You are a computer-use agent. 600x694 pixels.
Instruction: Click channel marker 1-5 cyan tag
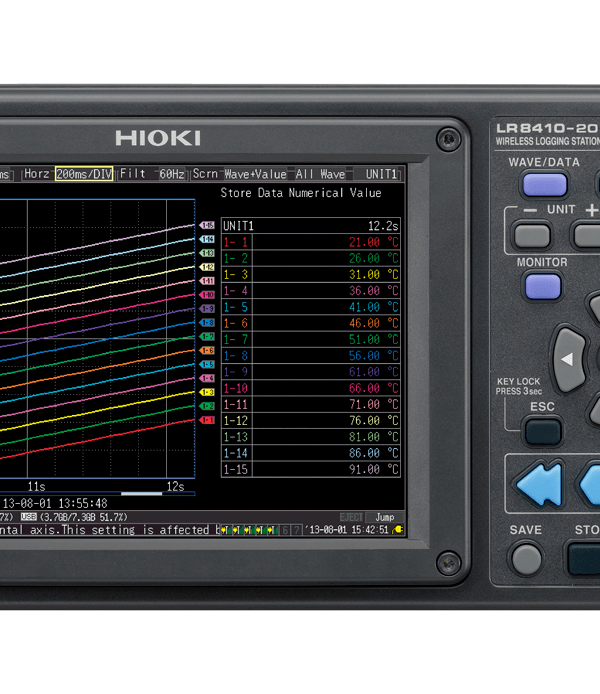pyautogui.click(x=207, y=364)
